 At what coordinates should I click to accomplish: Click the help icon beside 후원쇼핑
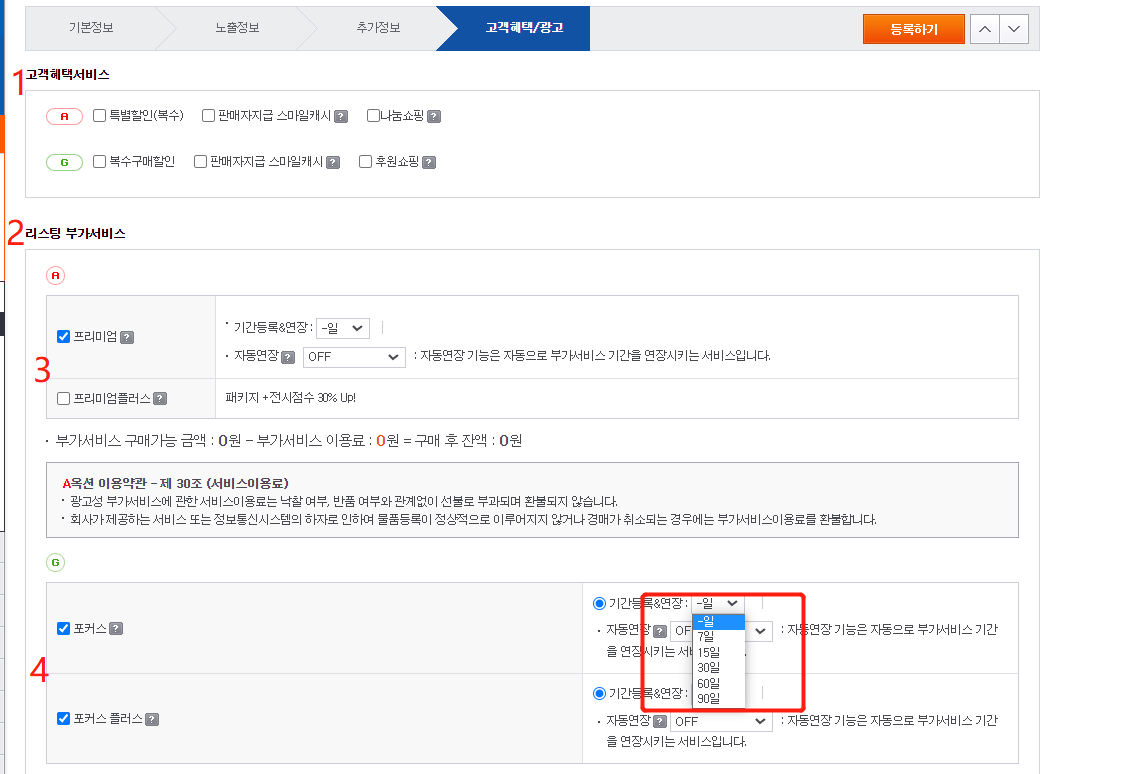click(429, 160)
